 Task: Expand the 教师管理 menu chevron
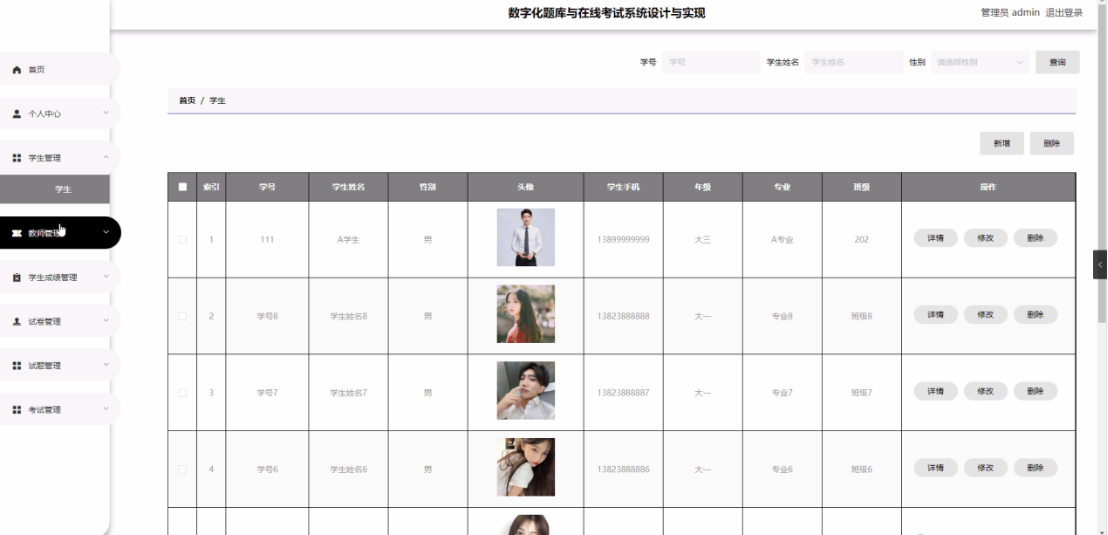106,233
